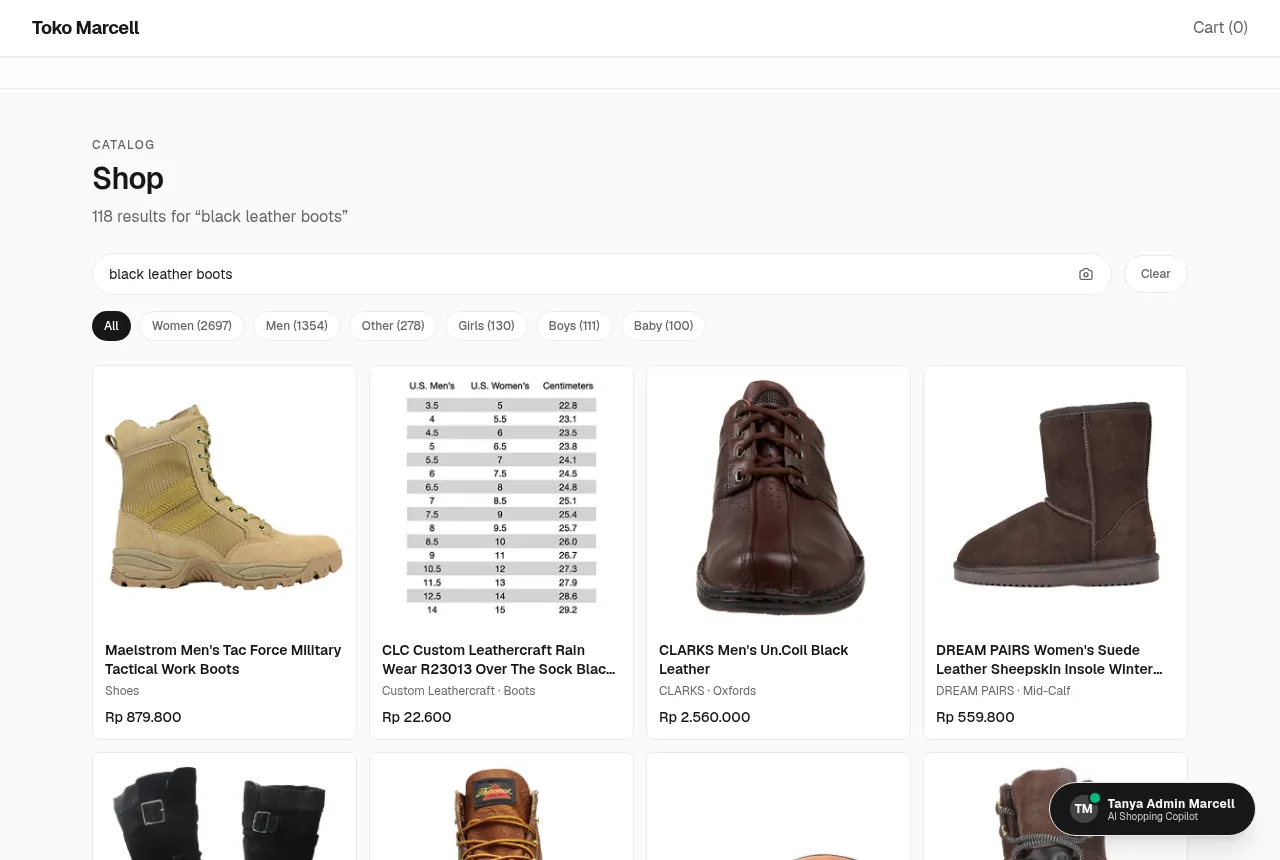Select the All category filter
Image resolution: width=1280 pixels, height=860 pixels.
coord(111,326)
